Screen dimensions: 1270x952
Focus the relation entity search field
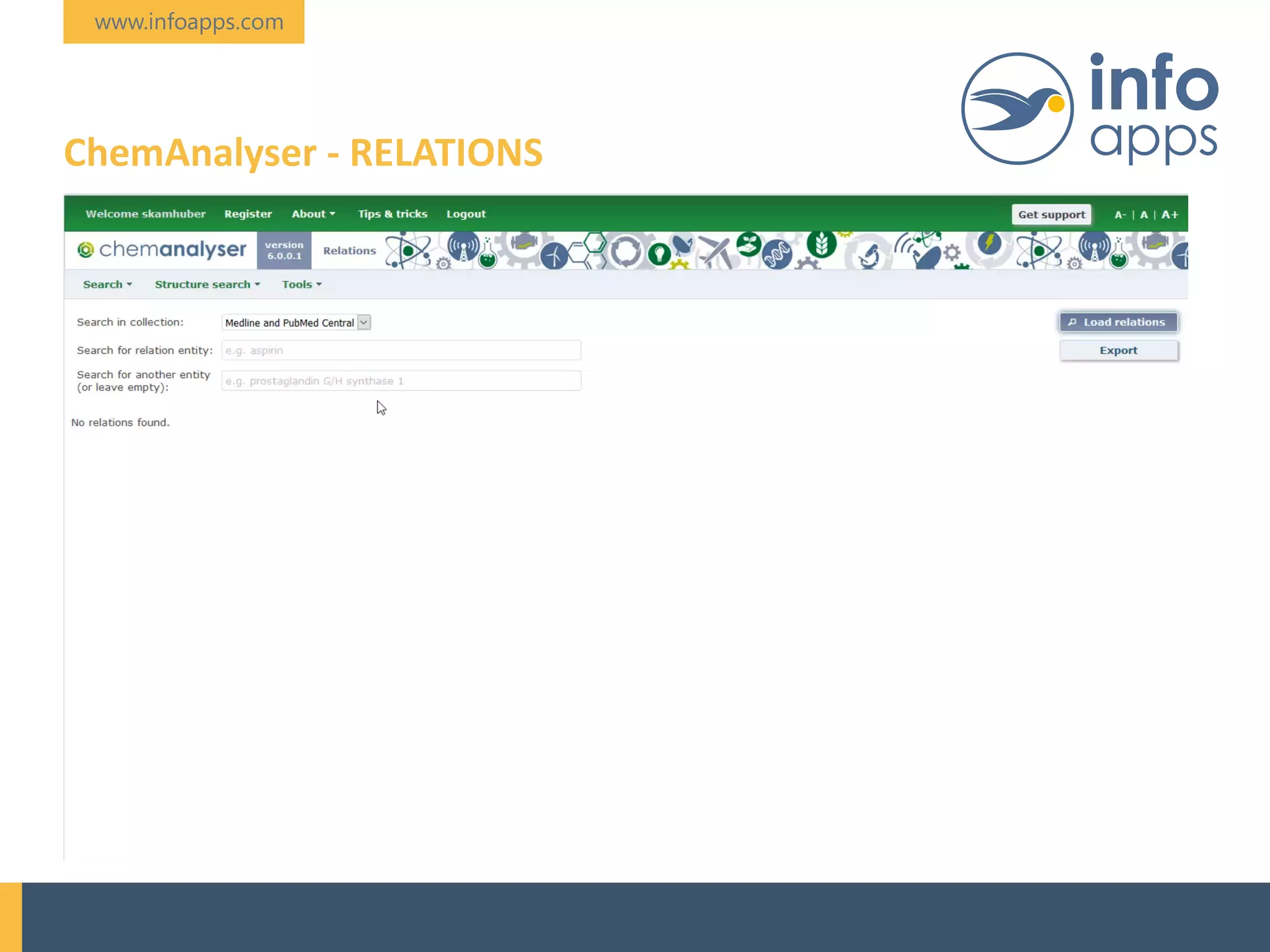pos(401,350)
